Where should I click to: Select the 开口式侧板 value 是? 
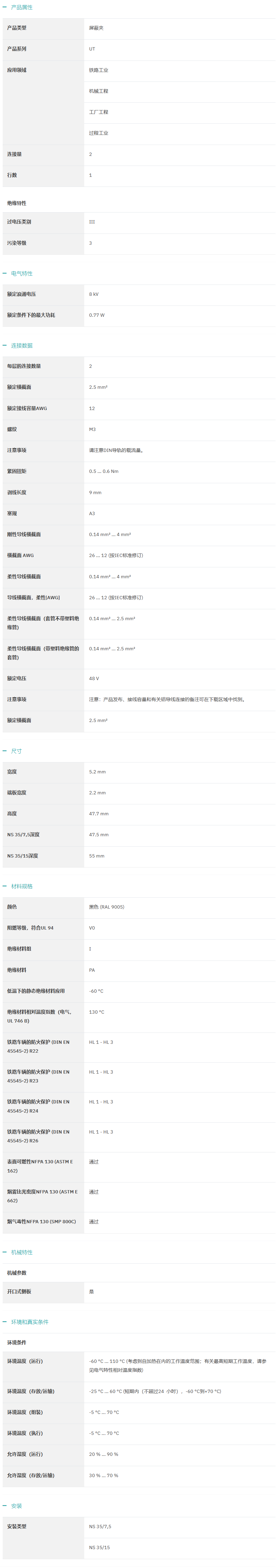[92, 1291]
